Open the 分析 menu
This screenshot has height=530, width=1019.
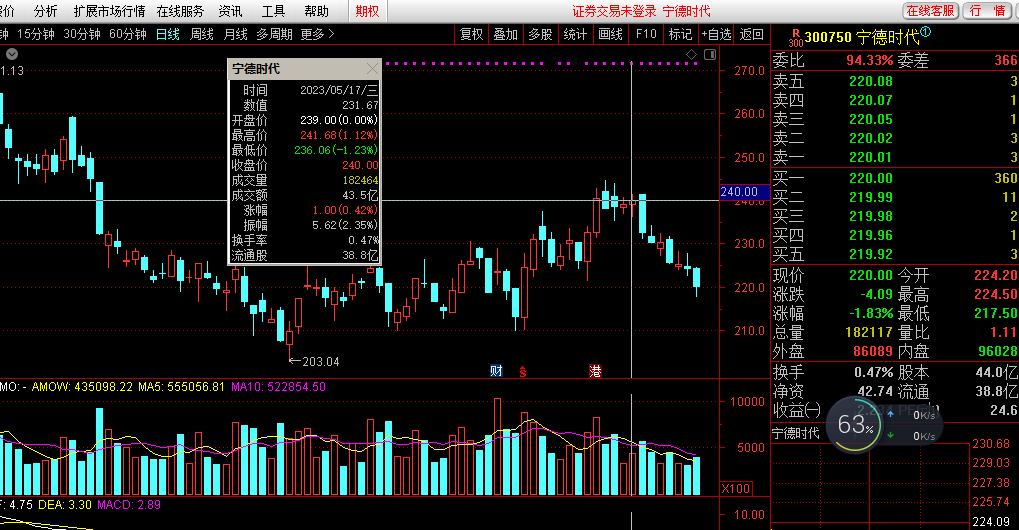[x=45, y=11]
